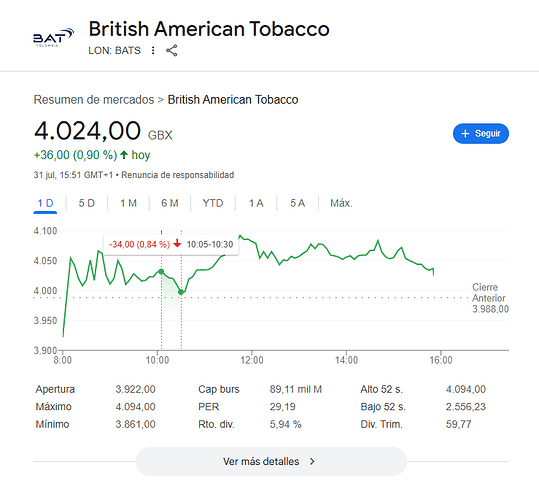
Task: Click the 10:05 chart marker dot
Action: tap(161, 272)
